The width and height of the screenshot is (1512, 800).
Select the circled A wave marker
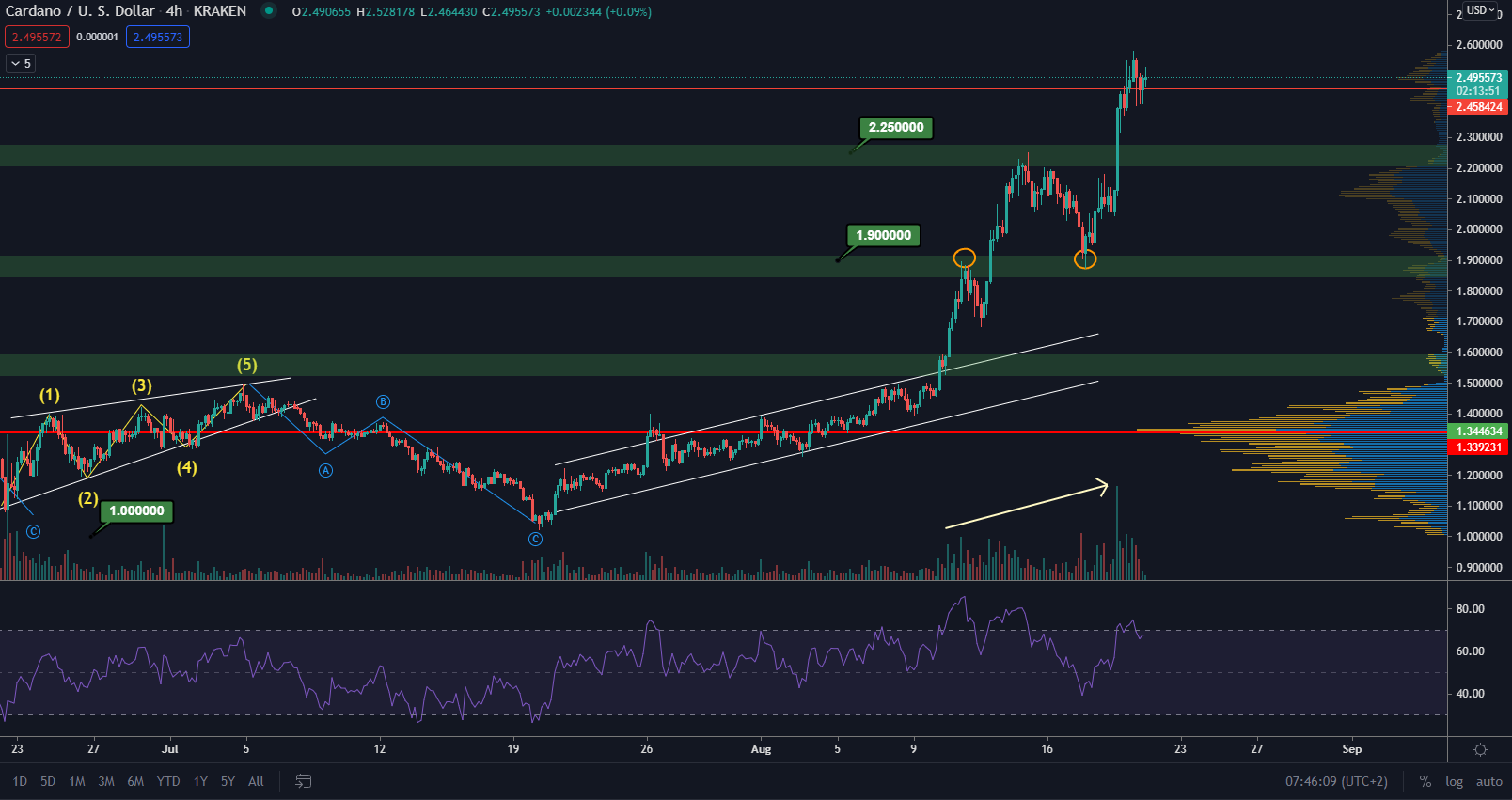325,470
